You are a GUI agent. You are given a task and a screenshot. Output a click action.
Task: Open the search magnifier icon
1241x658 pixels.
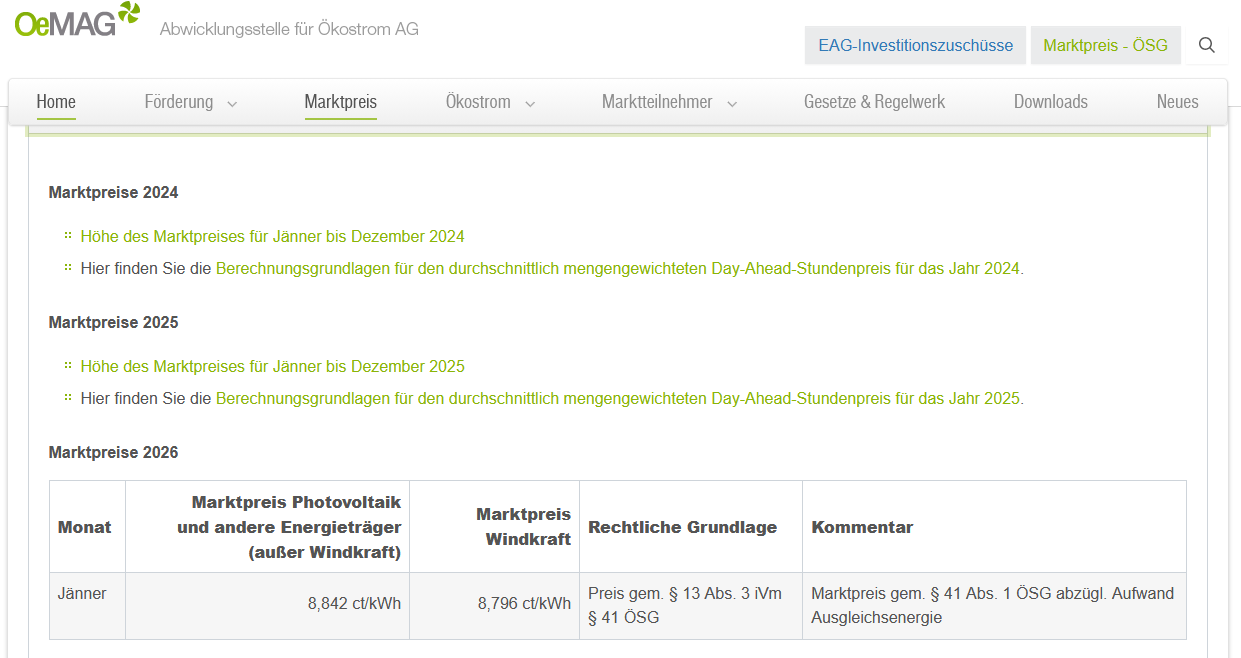point(1206,45)
